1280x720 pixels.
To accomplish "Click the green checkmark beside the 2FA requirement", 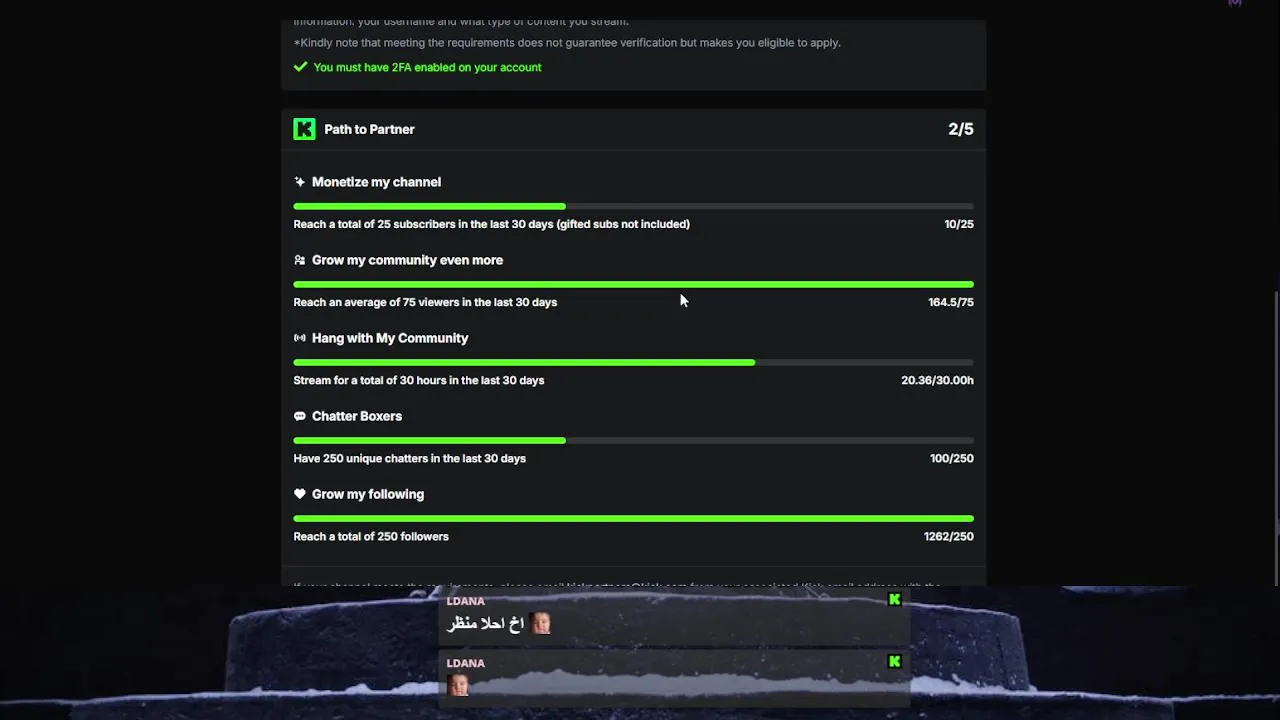I will tap(300, 67).
